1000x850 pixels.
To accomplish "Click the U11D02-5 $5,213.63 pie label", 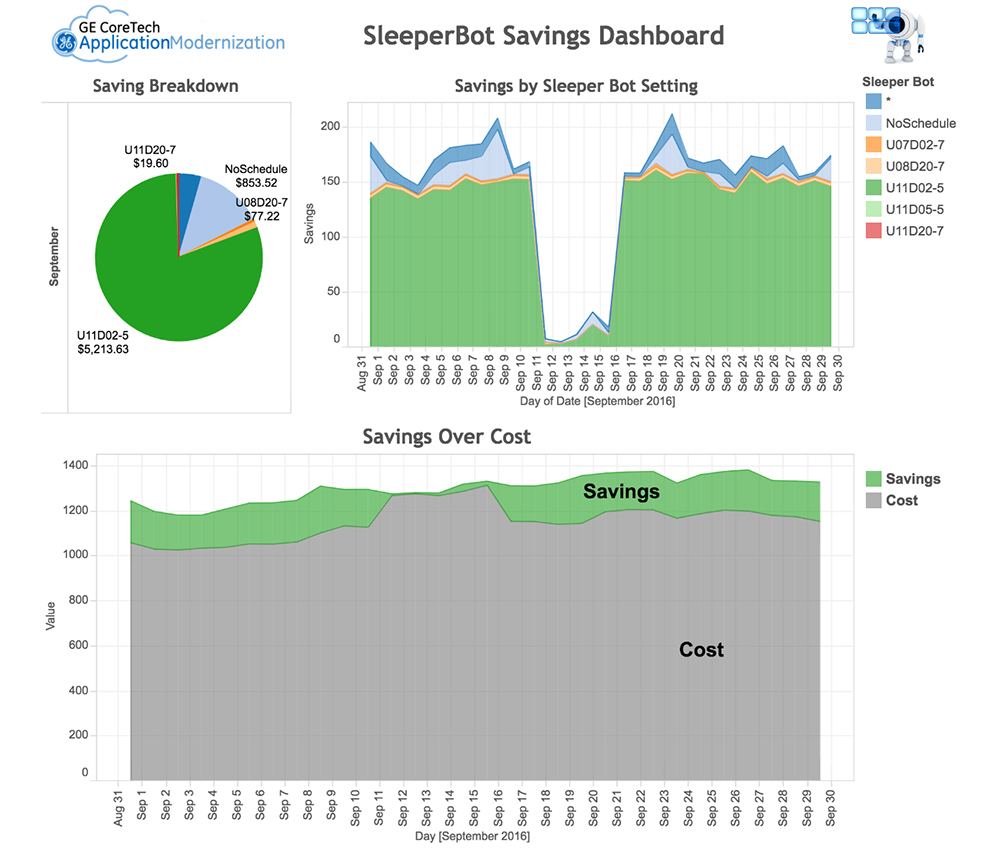I will point(103,342).
